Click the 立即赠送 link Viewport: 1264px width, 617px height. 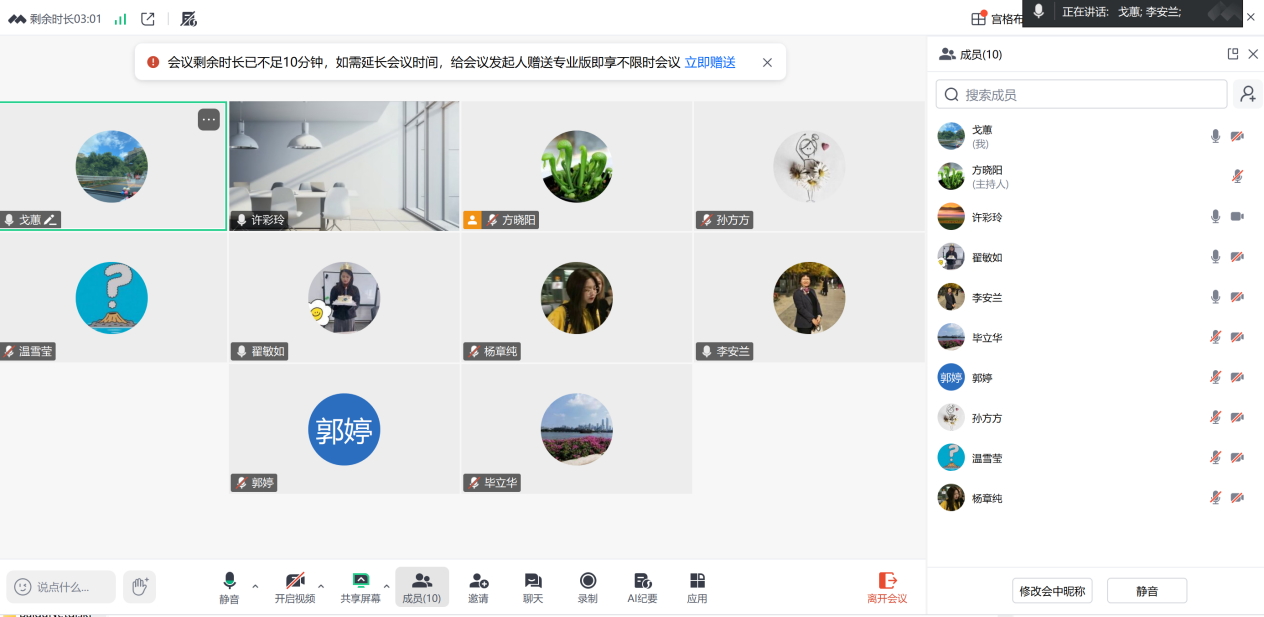709,62
